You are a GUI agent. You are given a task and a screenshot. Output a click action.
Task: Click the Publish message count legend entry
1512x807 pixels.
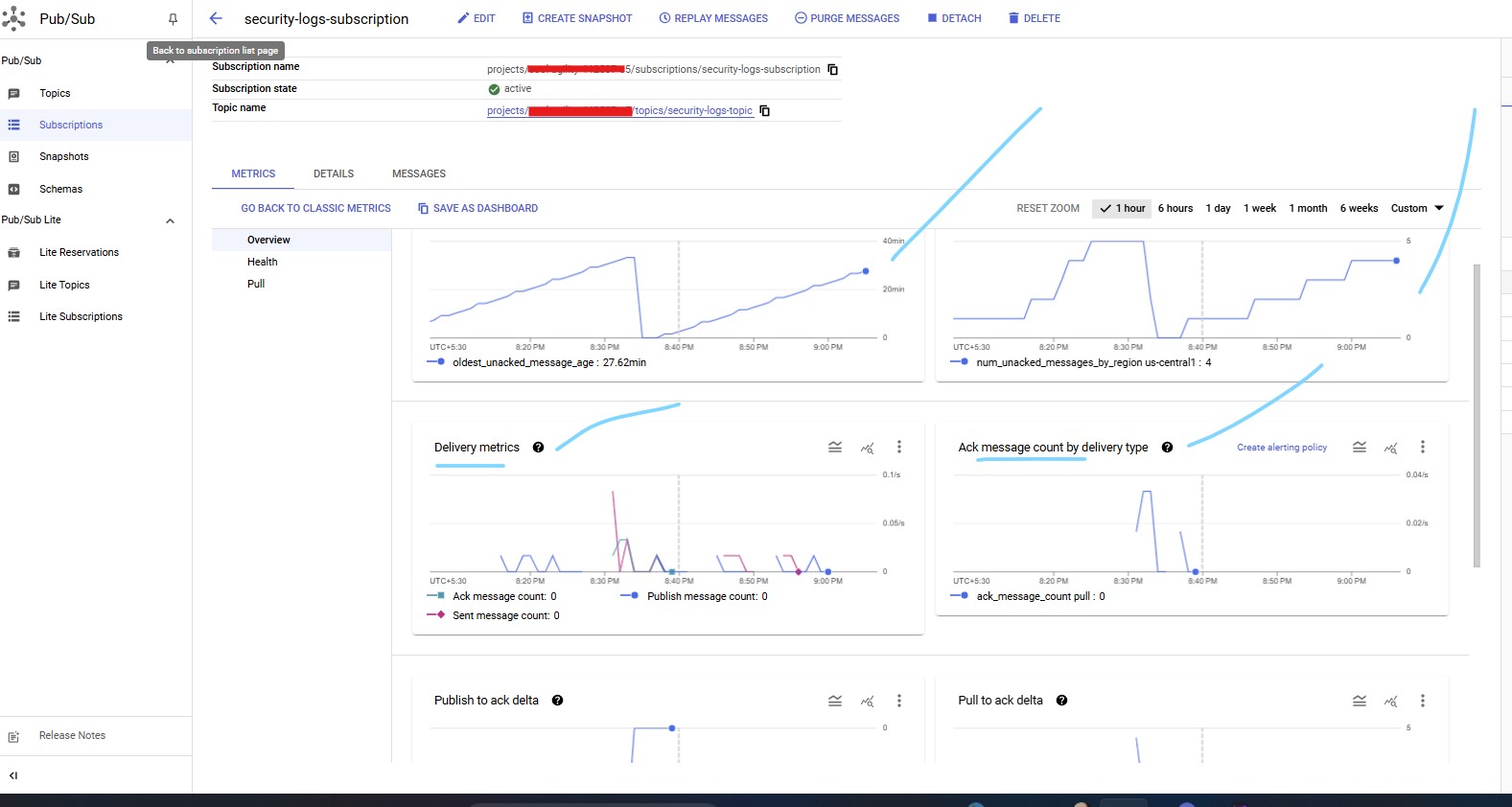(x=694, y=596)
